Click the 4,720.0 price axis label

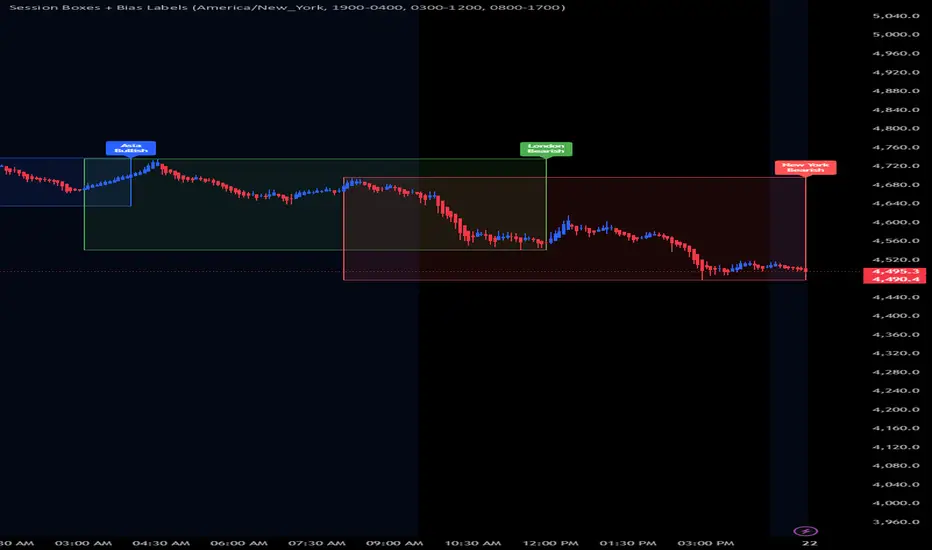pyautogui.click(x=896, y=166)
